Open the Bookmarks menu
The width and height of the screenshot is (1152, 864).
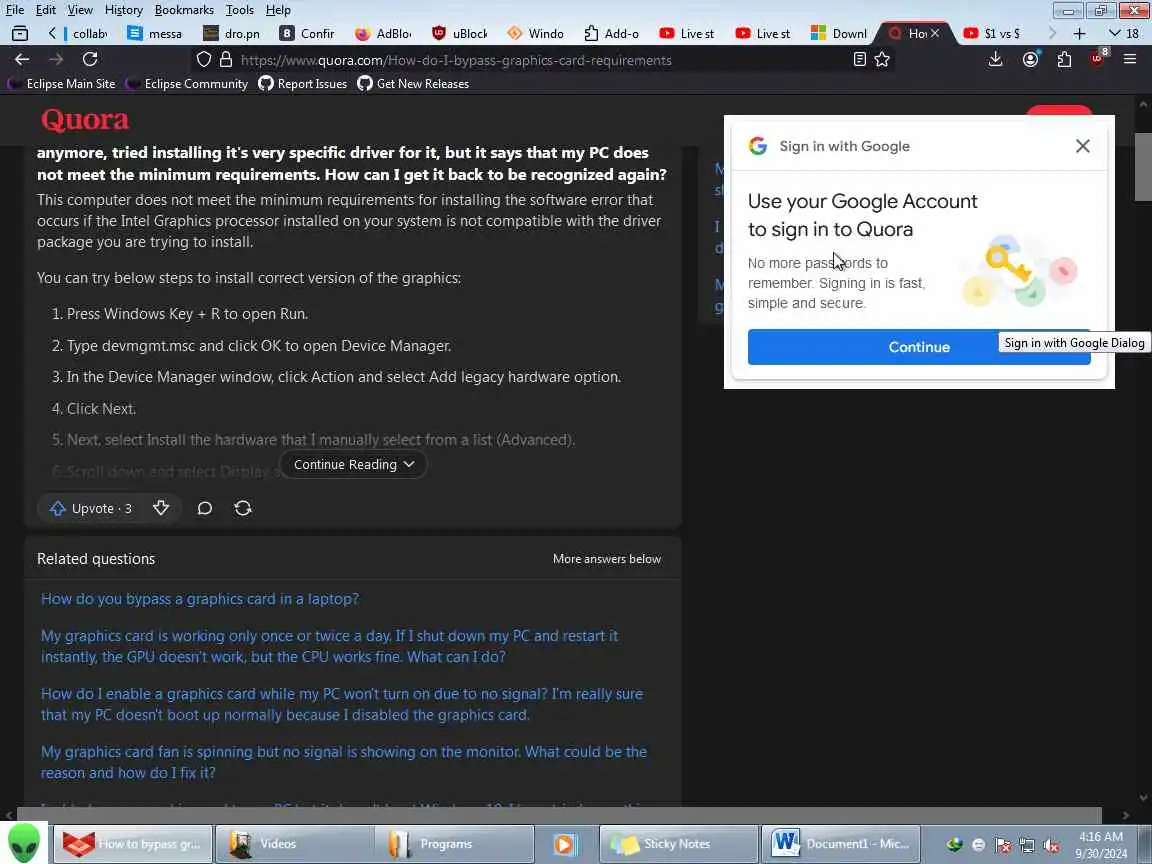[184, 10]
